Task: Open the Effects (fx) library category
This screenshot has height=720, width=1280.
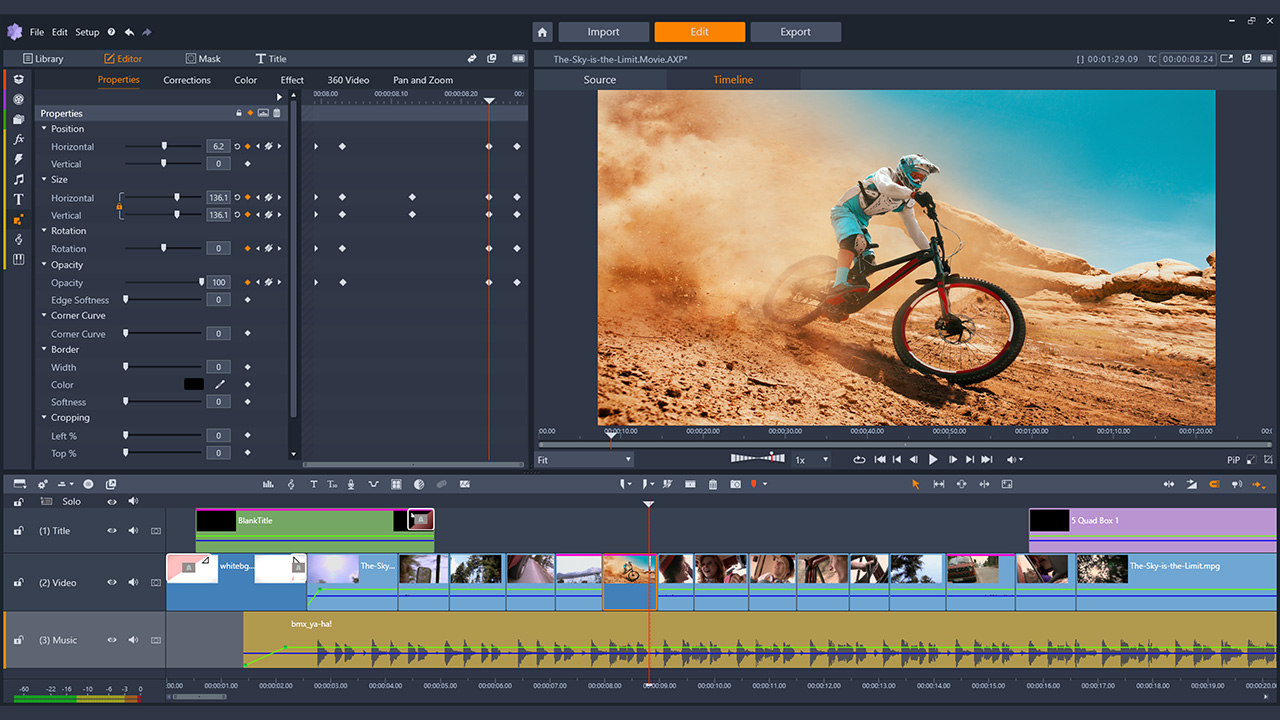Action: [x=18, y=139]
